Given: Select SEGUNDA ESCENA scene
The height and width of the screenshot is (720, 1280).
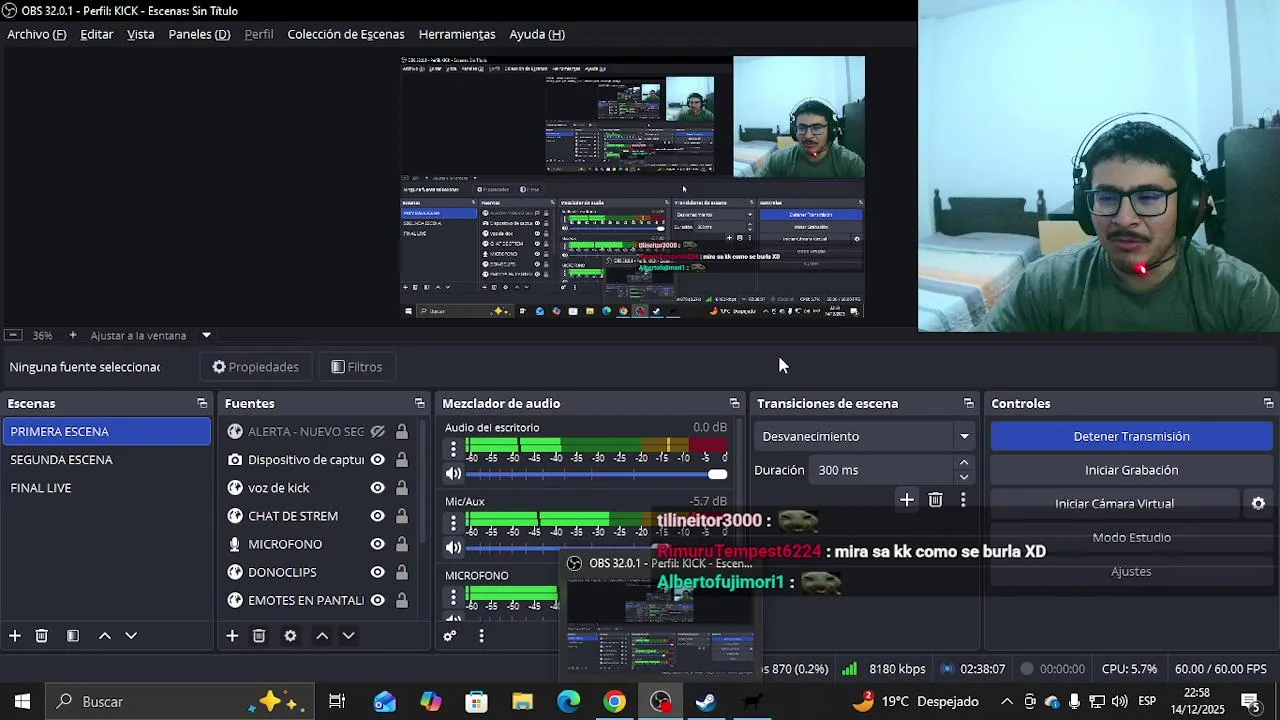Looking at the screenshot, I should click(106, 460).
